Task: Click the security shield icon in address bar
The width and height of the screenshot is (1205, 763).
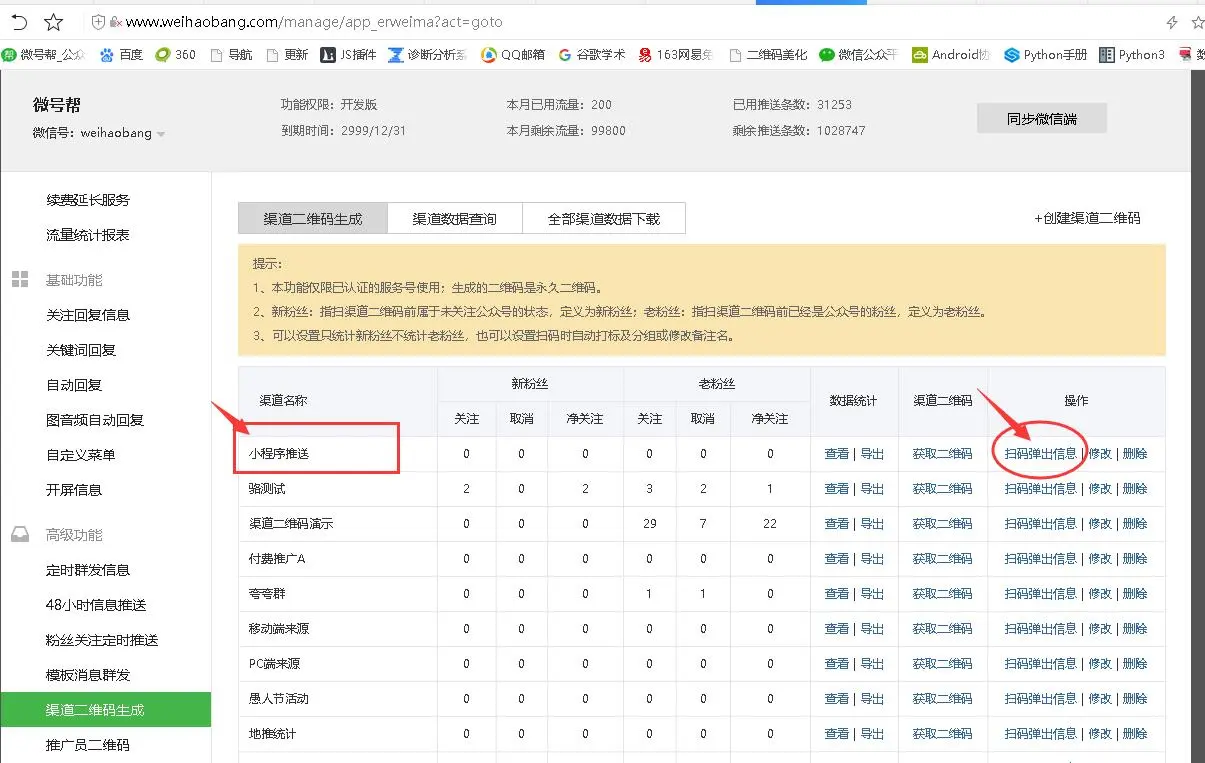Action: 97,22
